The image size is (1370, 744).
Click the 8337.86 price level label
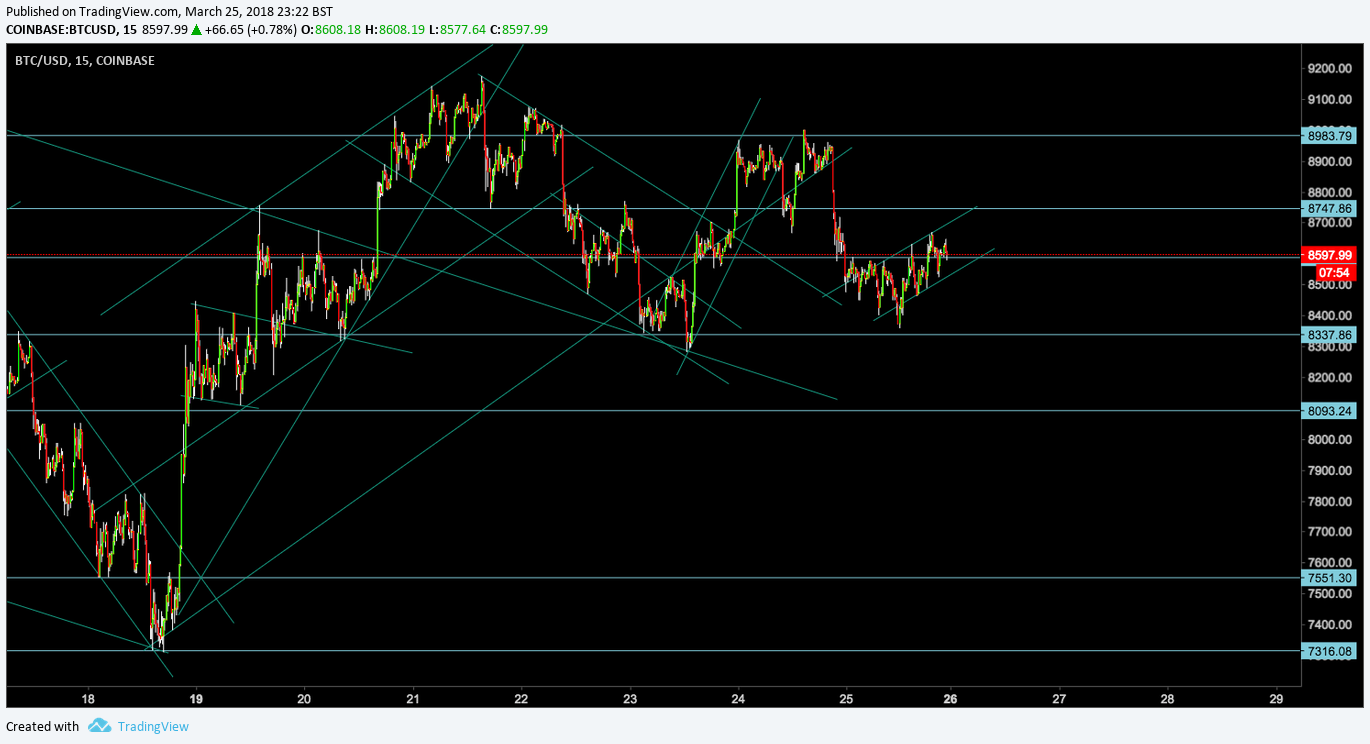pos(1329,334)
